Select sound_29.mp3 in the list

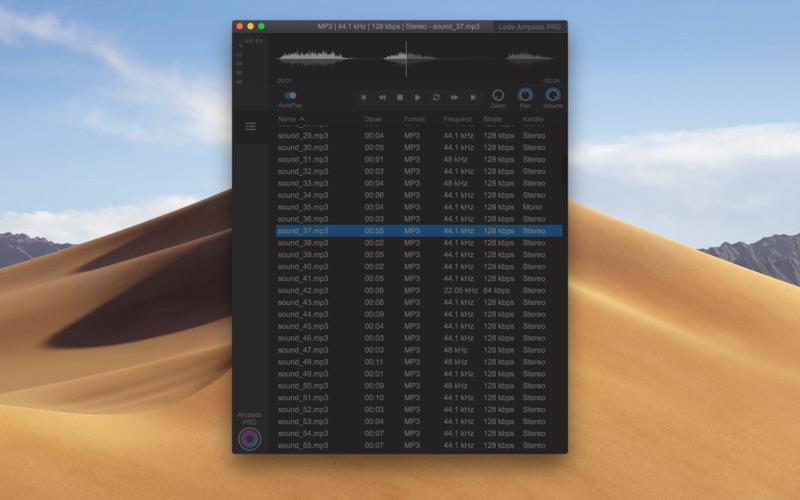pyautogui.click(x=419, y=136)
